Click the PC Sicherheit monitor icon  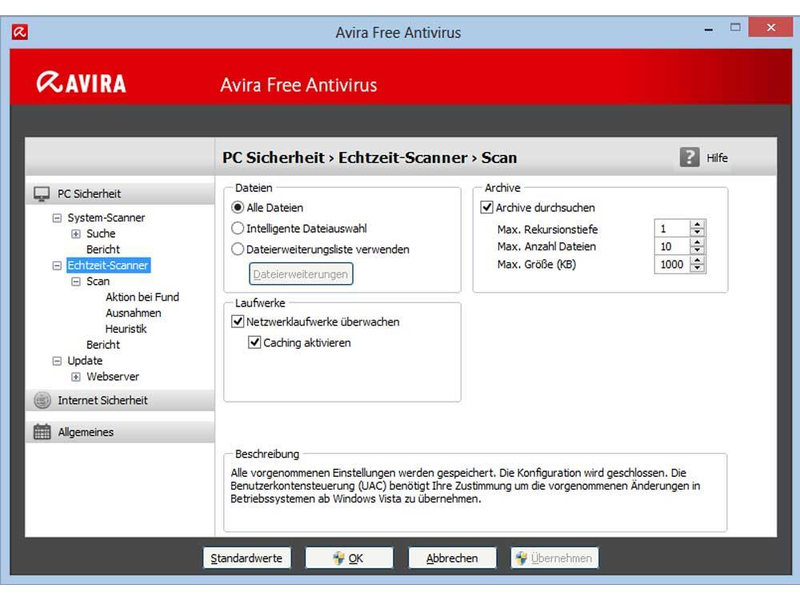click(x=42, y=194)
